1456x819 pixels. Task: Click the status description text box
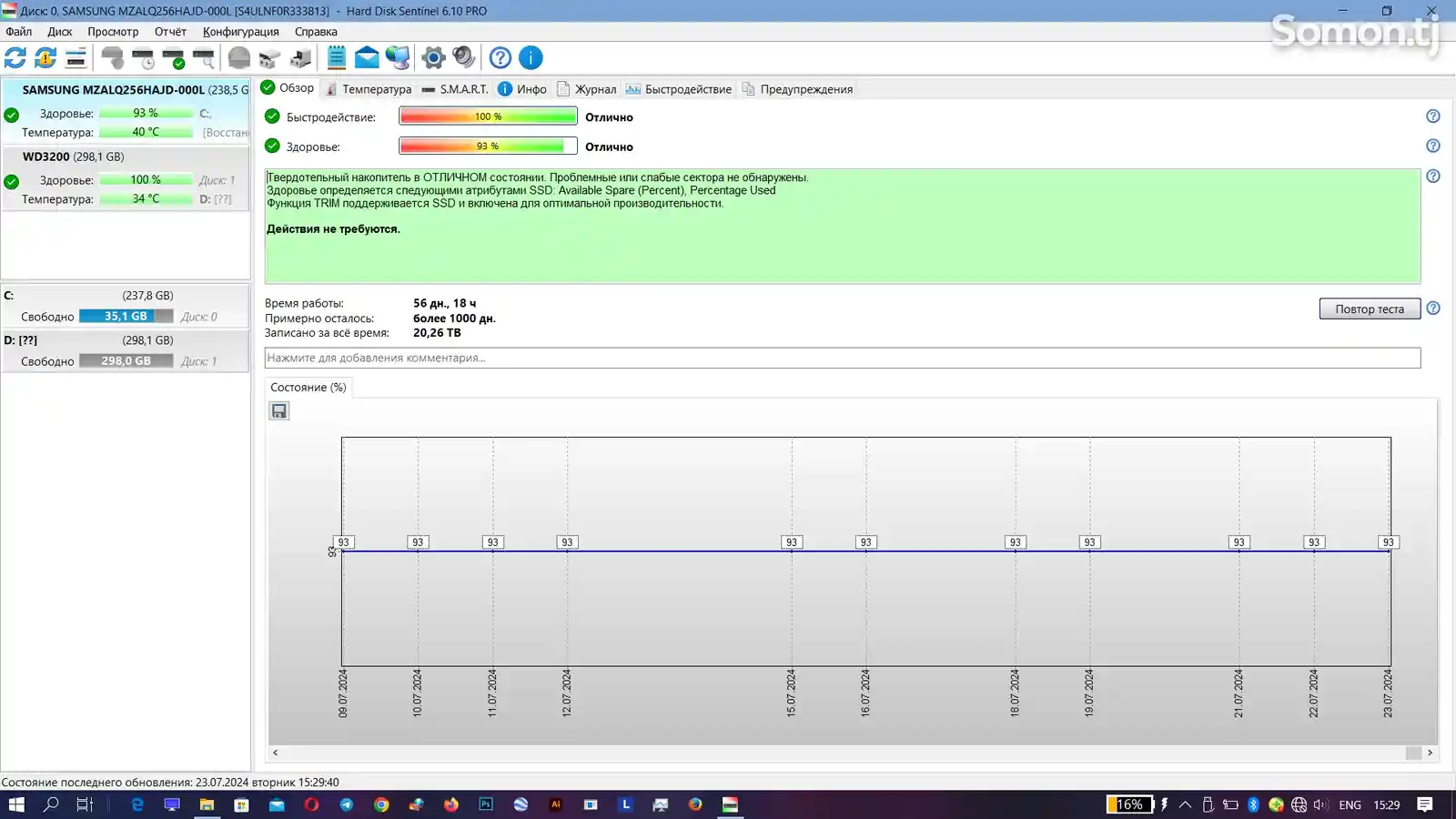click(x=843, y=226)
